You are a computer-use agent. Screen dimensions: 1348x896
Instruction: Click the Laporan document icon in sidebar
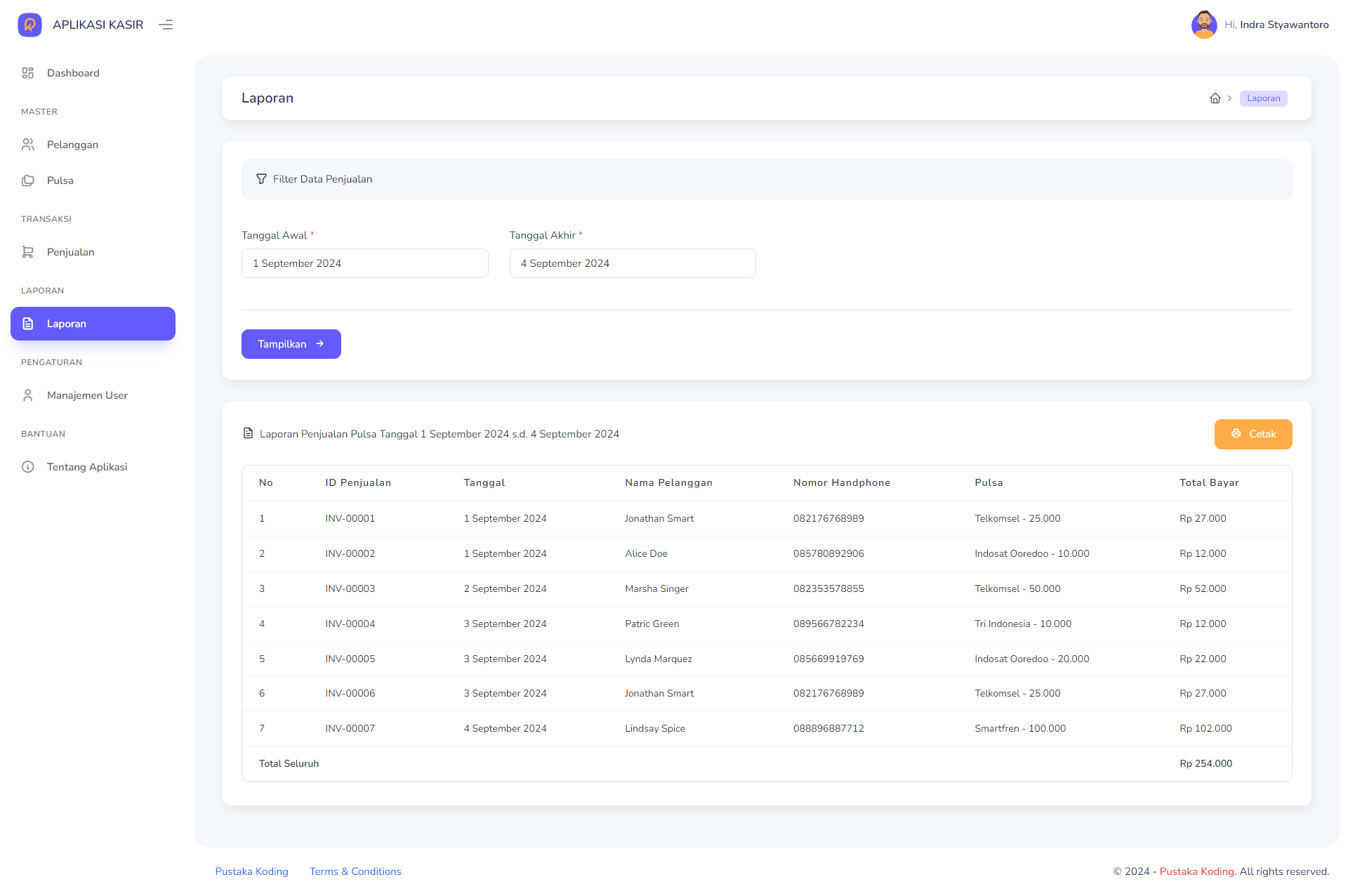pyautogui.click(x=28, y=324)
